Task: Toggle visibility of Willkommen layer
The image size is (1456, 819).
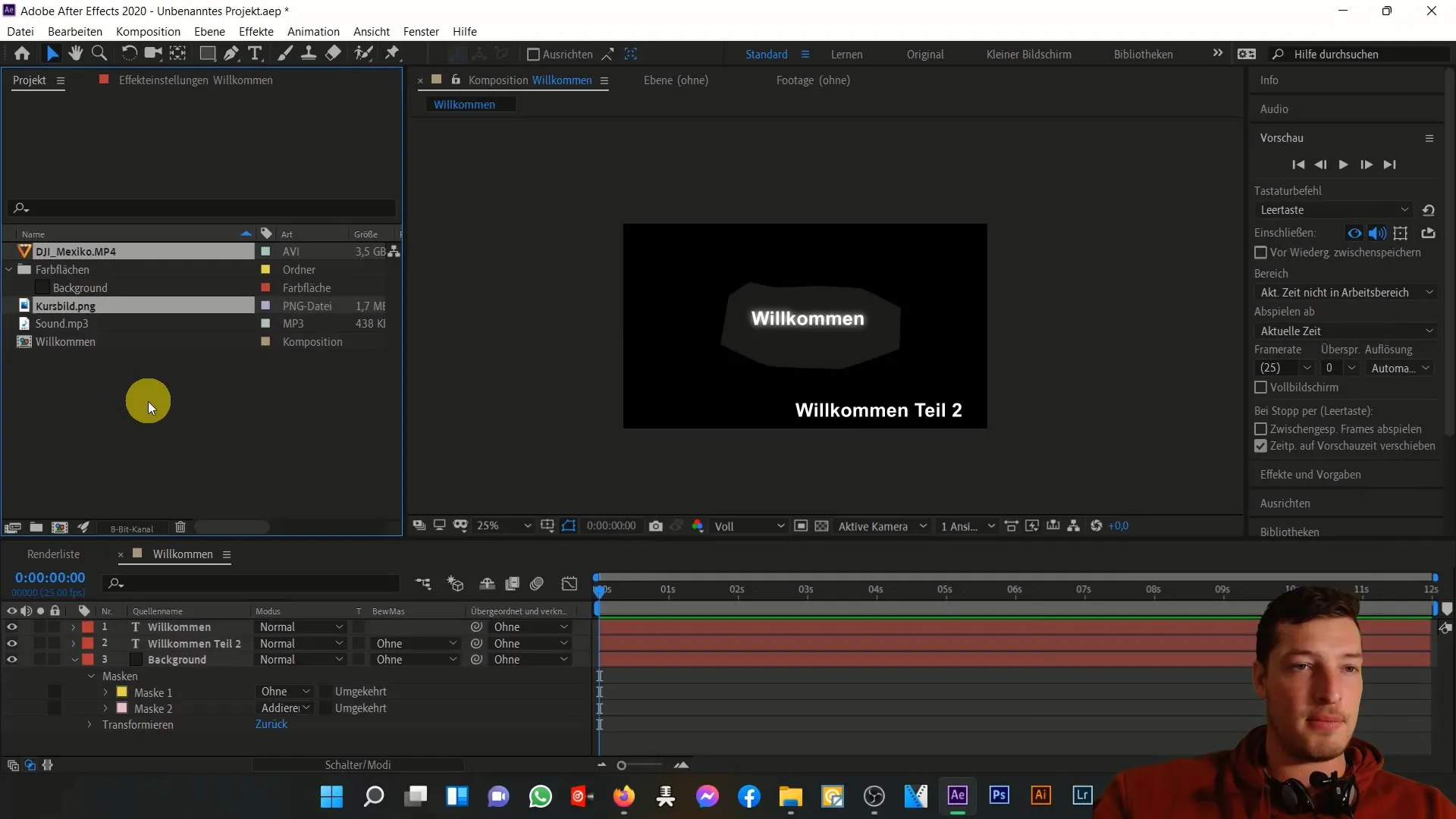Action: (11, 626)
